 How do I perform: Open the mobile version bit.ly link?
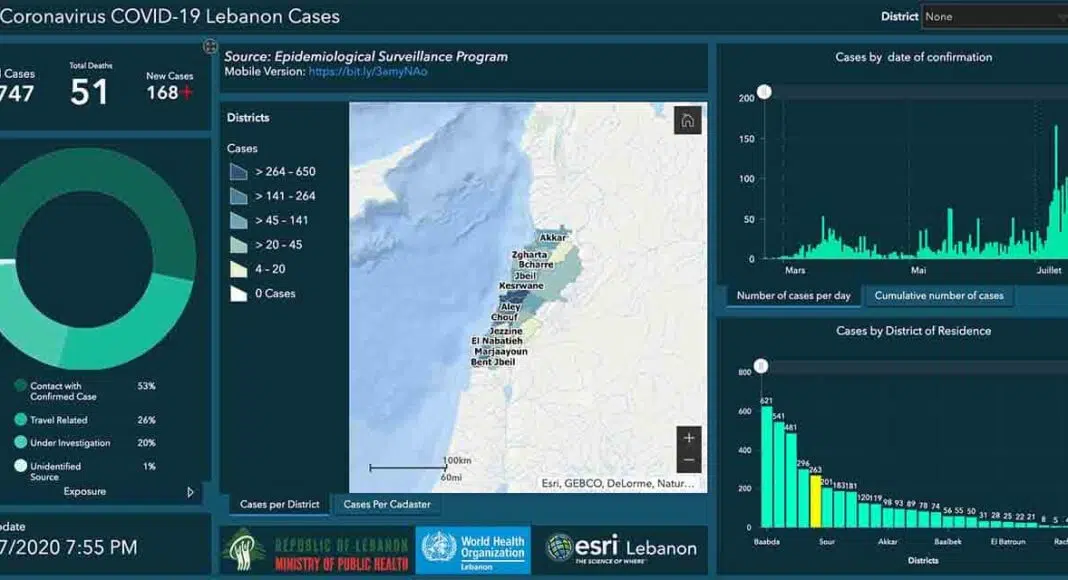[x=368, y=72]
